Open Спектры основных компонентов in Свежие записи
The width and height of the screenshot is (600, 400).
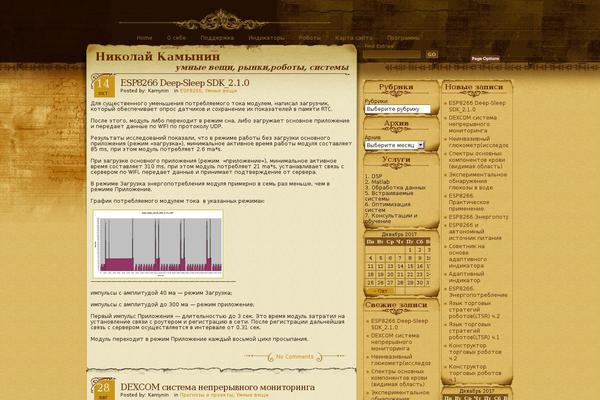[x=399, y=378]
